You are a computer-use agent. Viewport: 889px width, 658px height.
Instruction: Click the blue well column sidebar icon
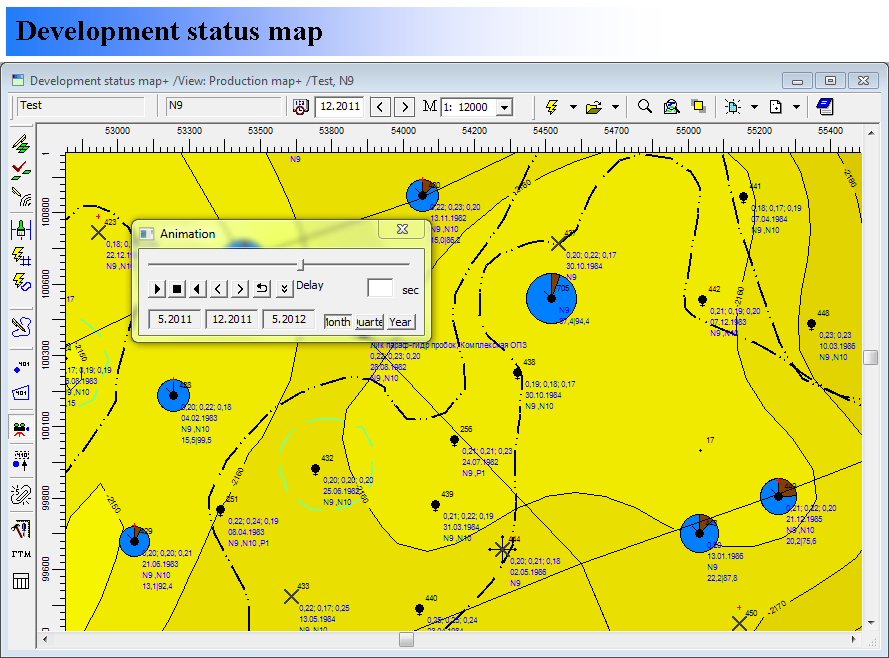point(21,230)
